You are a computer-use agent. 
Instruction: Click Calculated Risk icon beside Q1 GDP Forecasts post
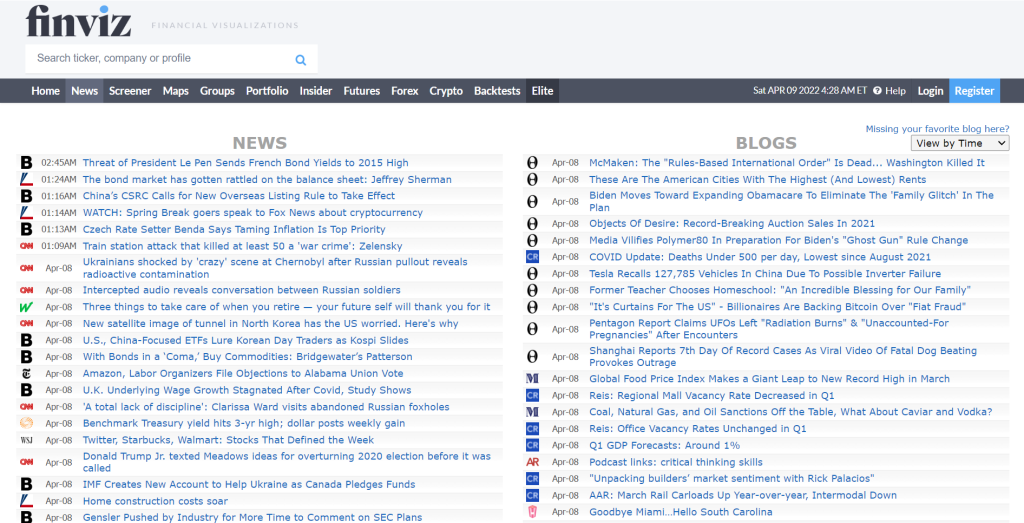pos(532,445)
